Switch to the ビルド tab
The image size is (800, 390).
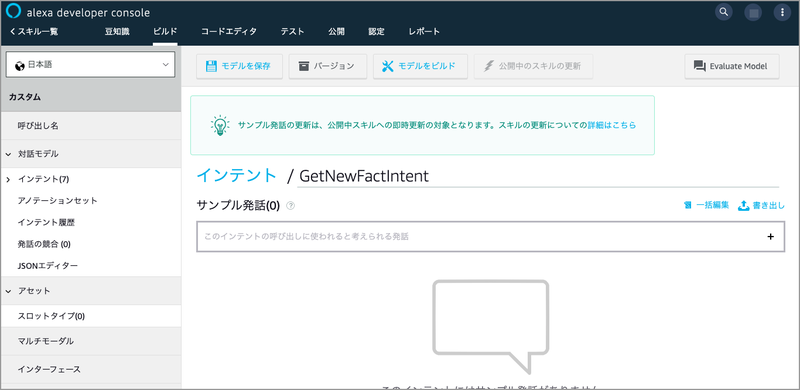click(165, 32)
